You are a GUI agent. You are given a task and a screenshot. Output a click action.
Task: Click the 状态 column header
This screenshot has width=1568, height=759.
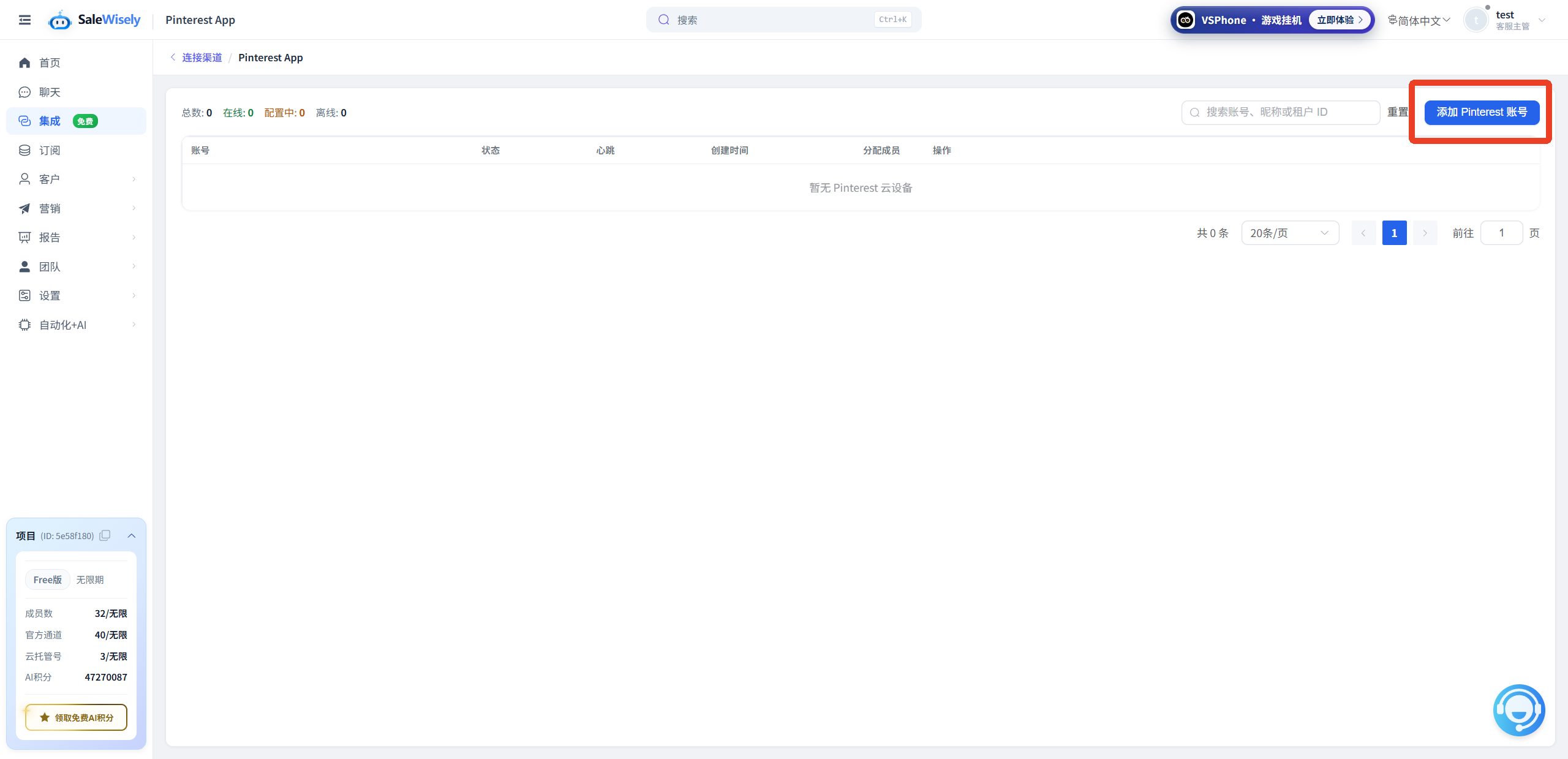[491, 150]
